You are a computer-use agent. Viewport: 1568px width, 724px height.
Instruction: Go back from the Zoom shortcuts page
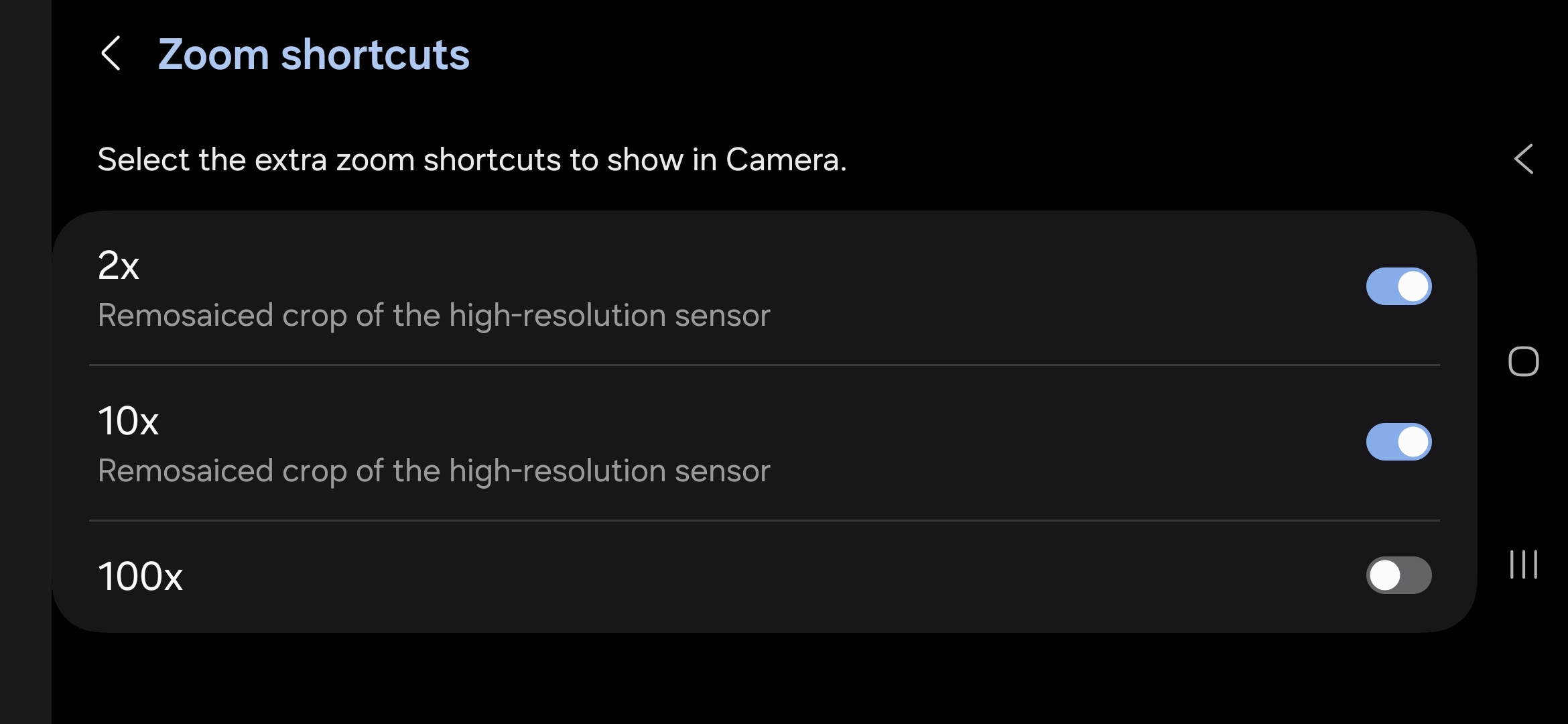(x=111, y=54)
